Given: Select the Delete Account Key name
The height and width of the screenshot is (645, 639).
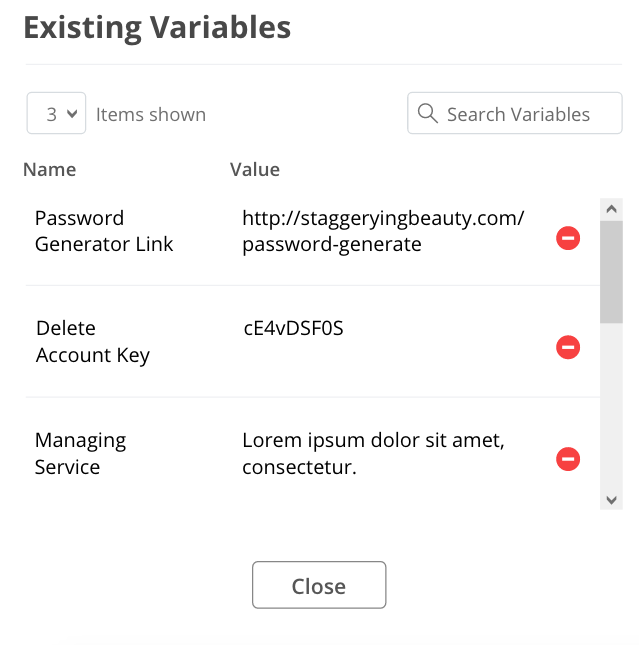Looking at the screenshot, I should pos(93,342).
